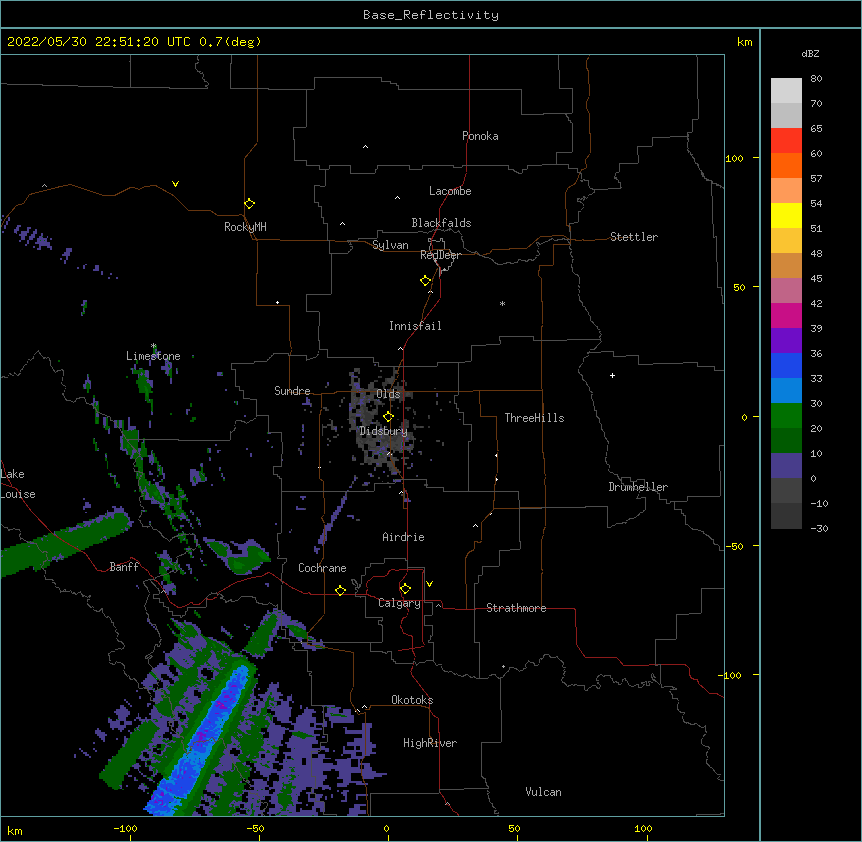Click the Banff town label
The width and height of the screenshot is (862, 842).
(124, 567)
